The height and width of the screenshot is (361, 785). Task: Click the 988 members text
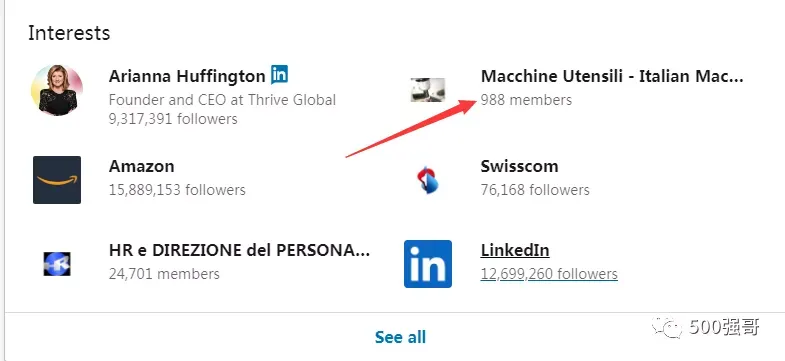coord(526,100)
